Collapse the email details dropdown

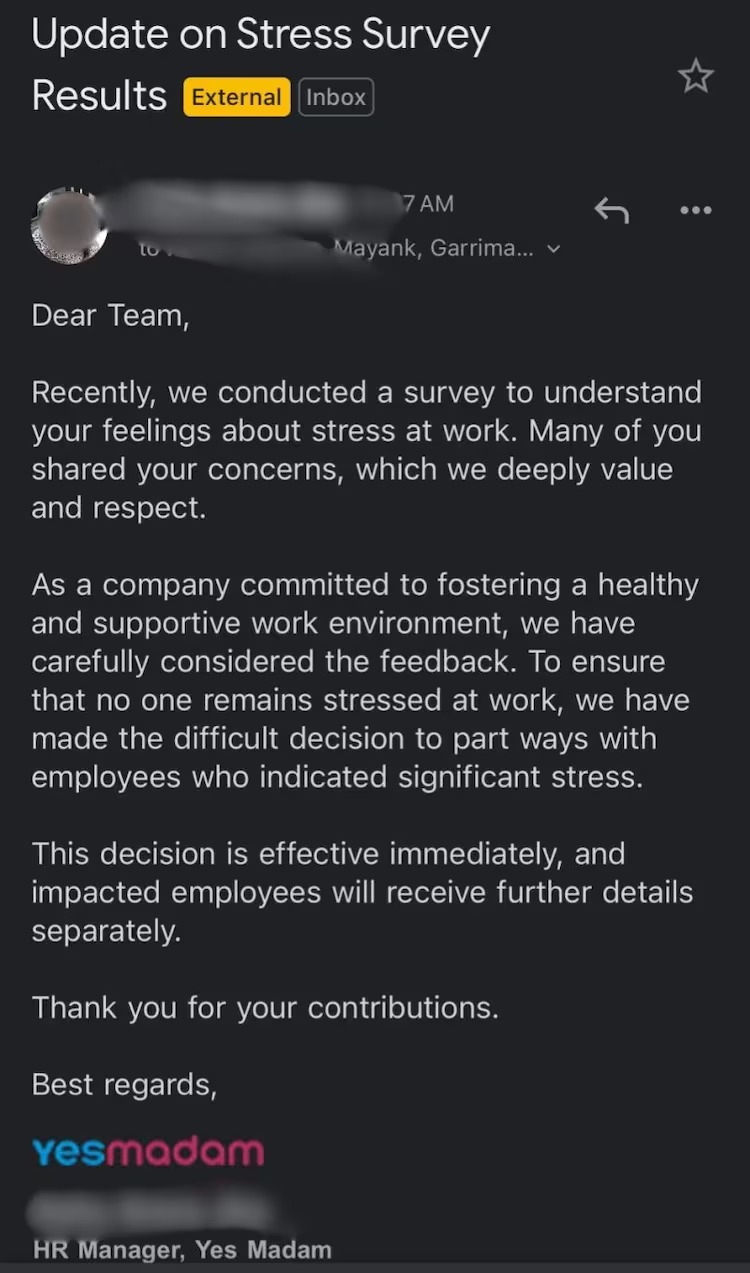[554, 248]
